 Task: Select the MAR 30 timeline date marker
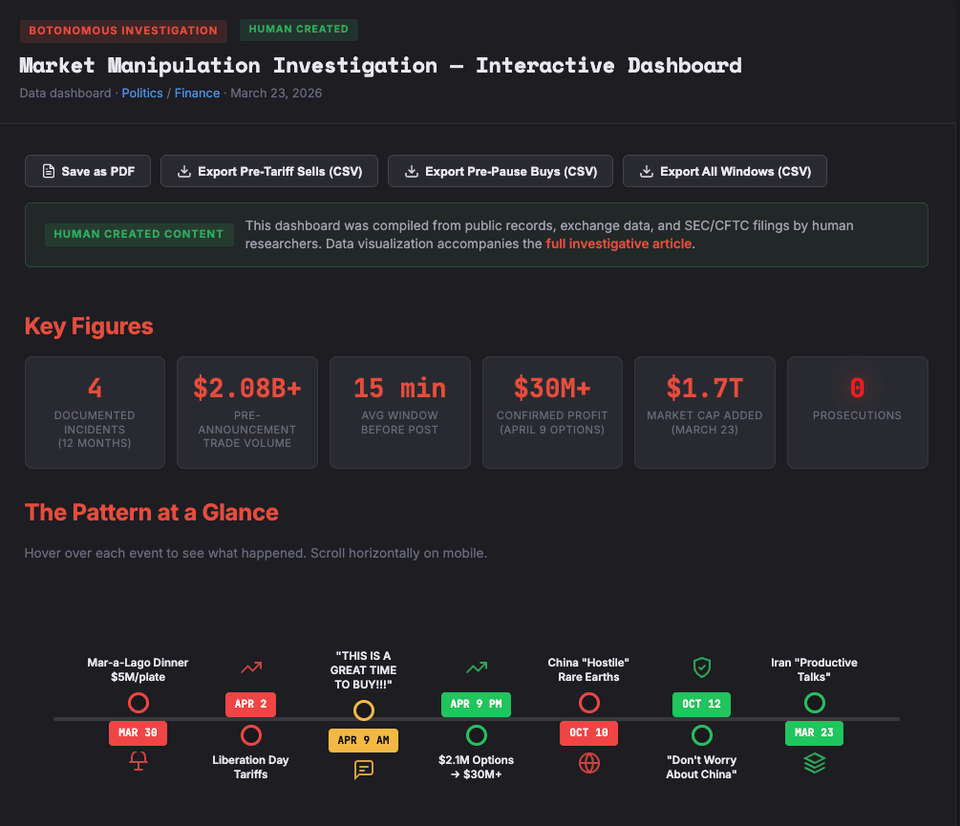[138, 733]
